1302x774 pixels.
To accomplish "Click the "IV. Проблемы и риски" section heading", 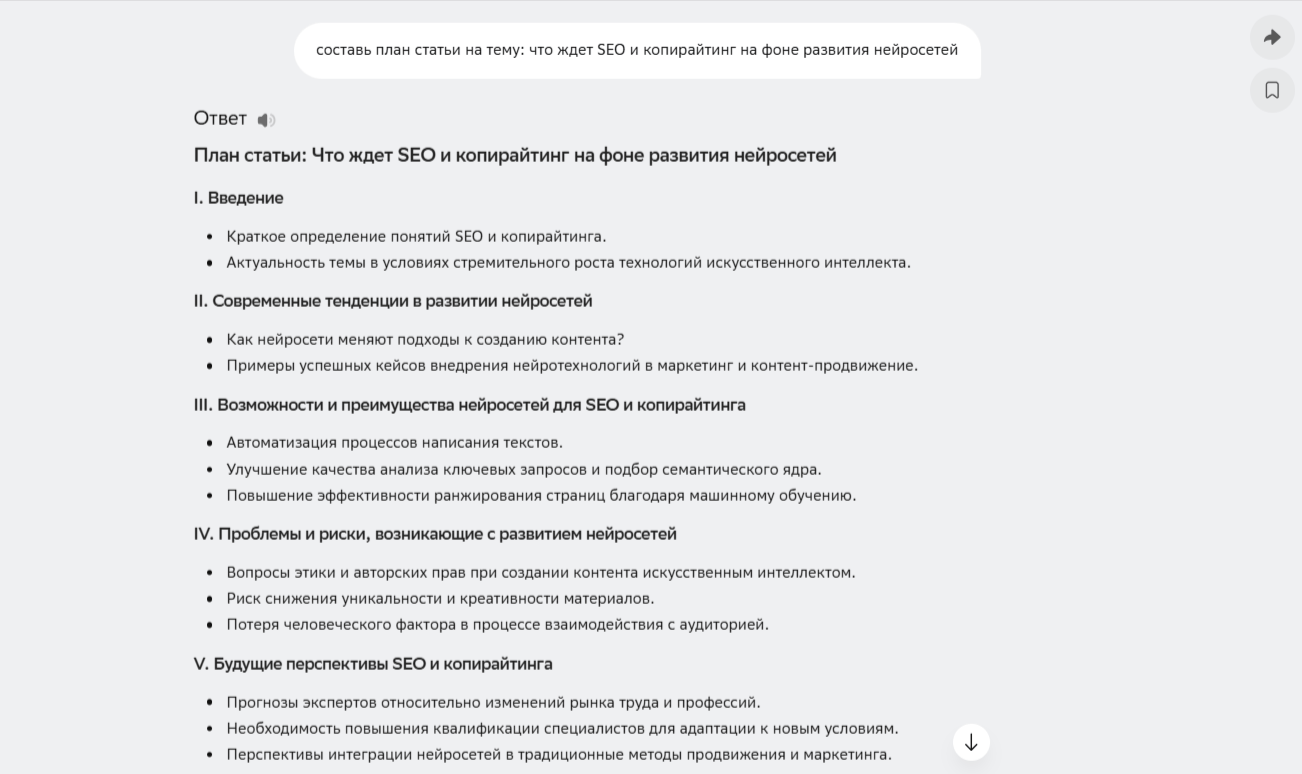I will [435, 534].
